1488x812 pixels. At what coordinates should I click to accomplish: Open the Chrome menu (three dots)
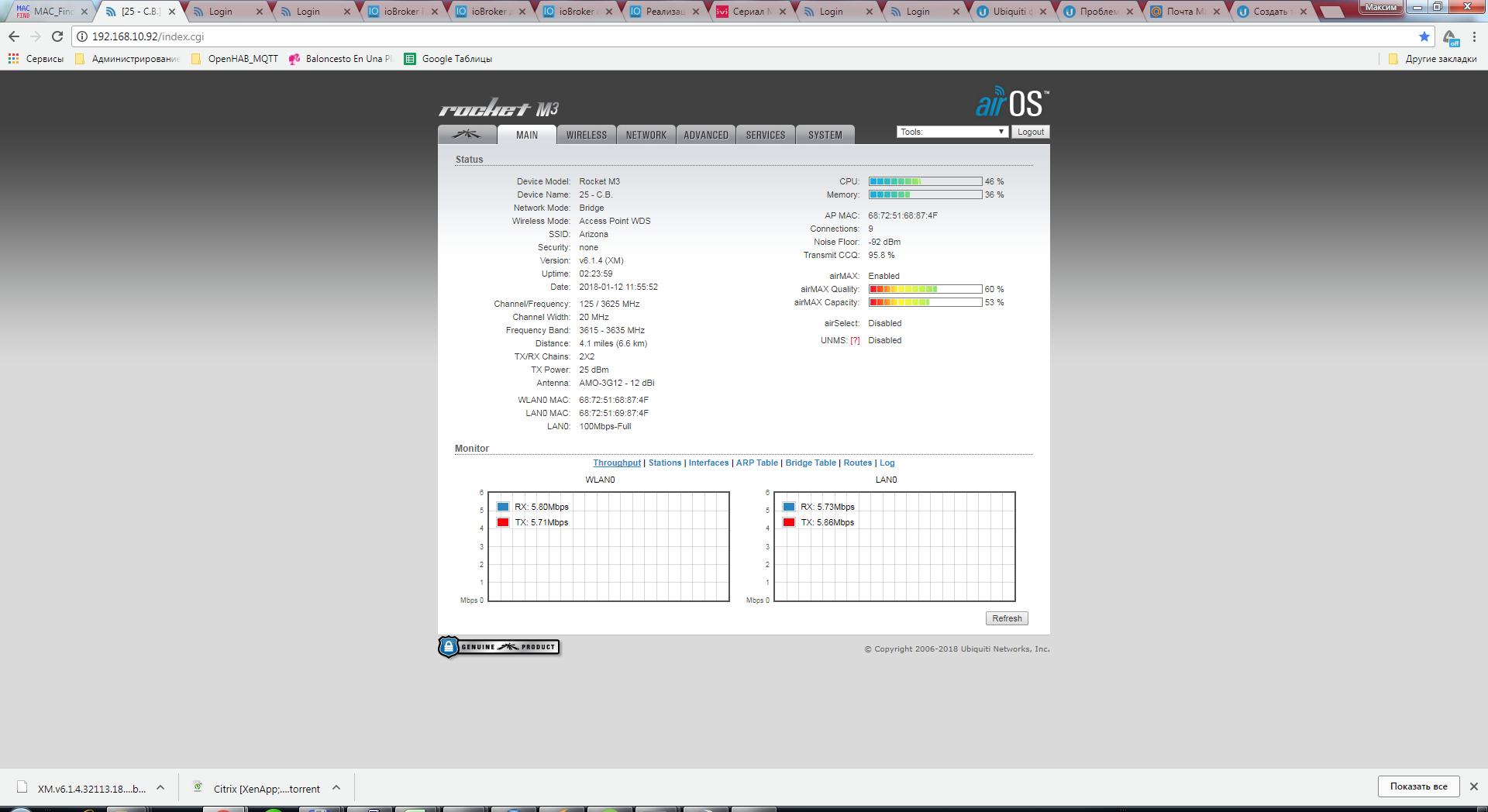1474,36
